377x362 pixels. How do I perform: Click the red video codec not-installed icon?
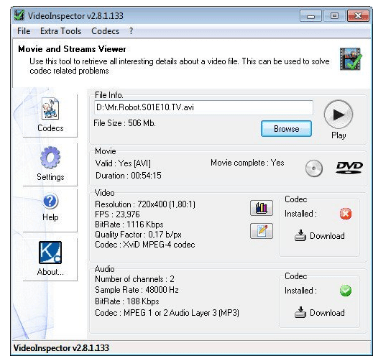346,214
